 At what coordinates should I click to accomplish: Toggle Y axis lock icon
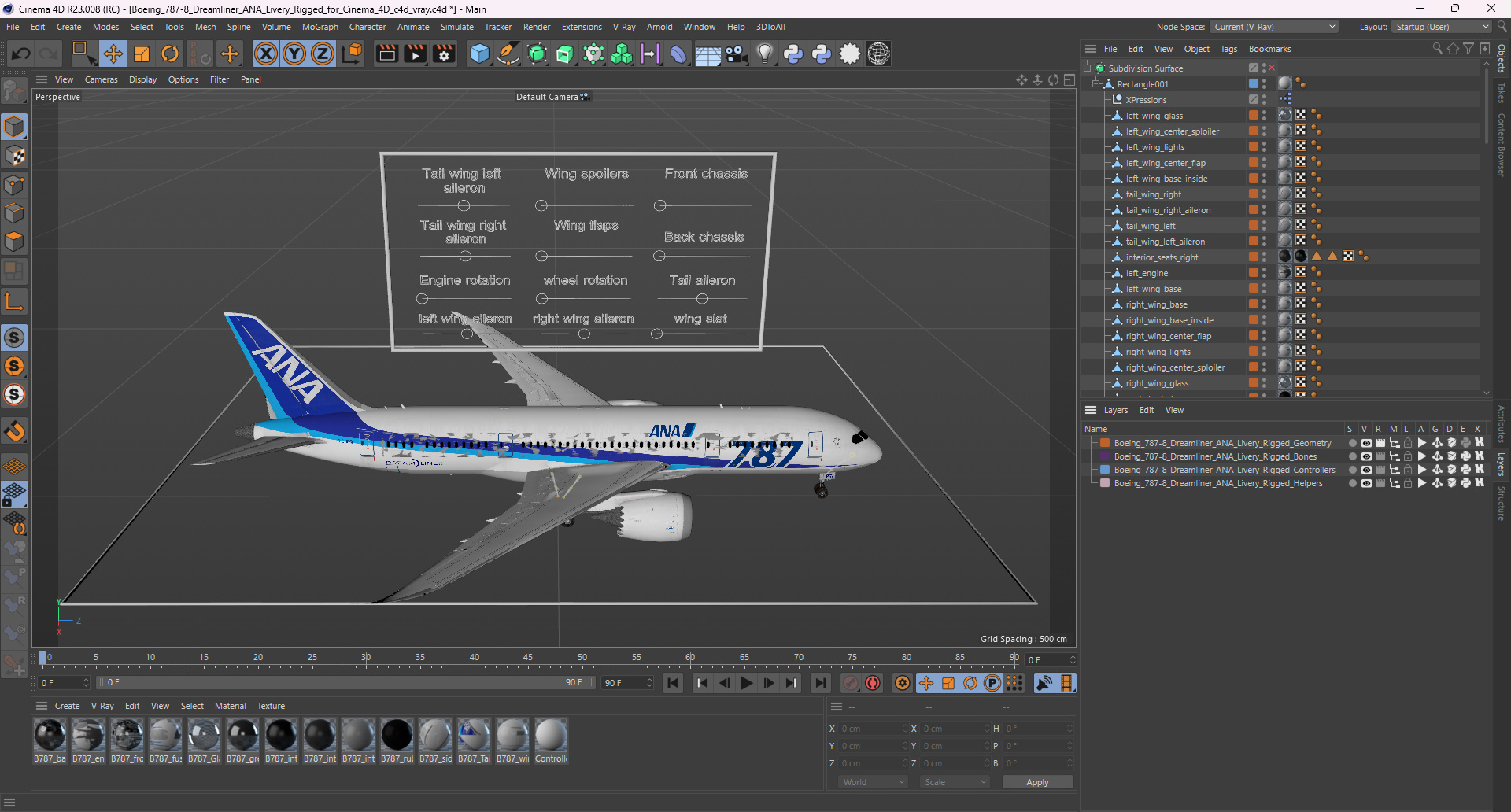pos(294,54)
